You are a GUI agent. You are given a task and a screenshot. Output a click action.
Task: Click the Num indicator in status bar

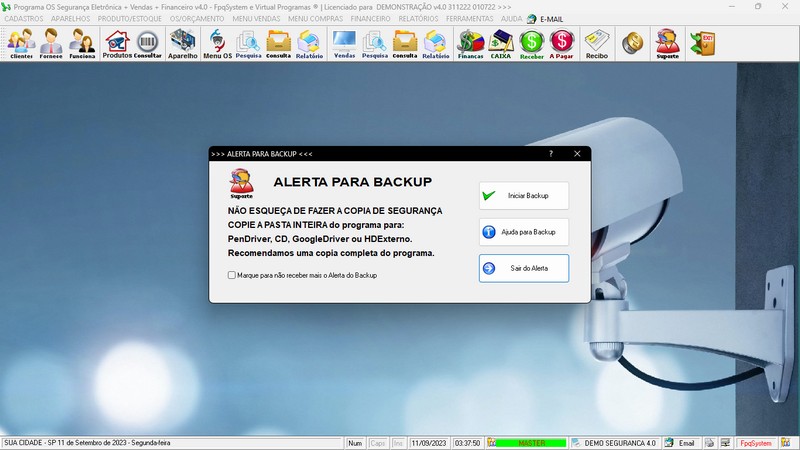tap(355, 443)
